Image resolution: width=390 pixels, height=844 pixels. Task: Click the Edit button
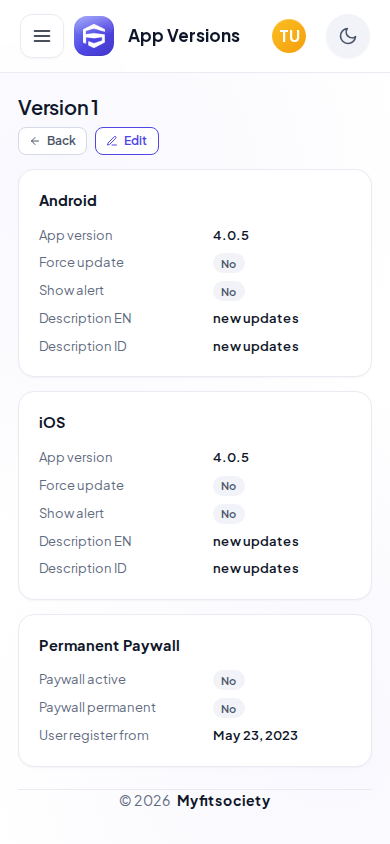point(127,141)
